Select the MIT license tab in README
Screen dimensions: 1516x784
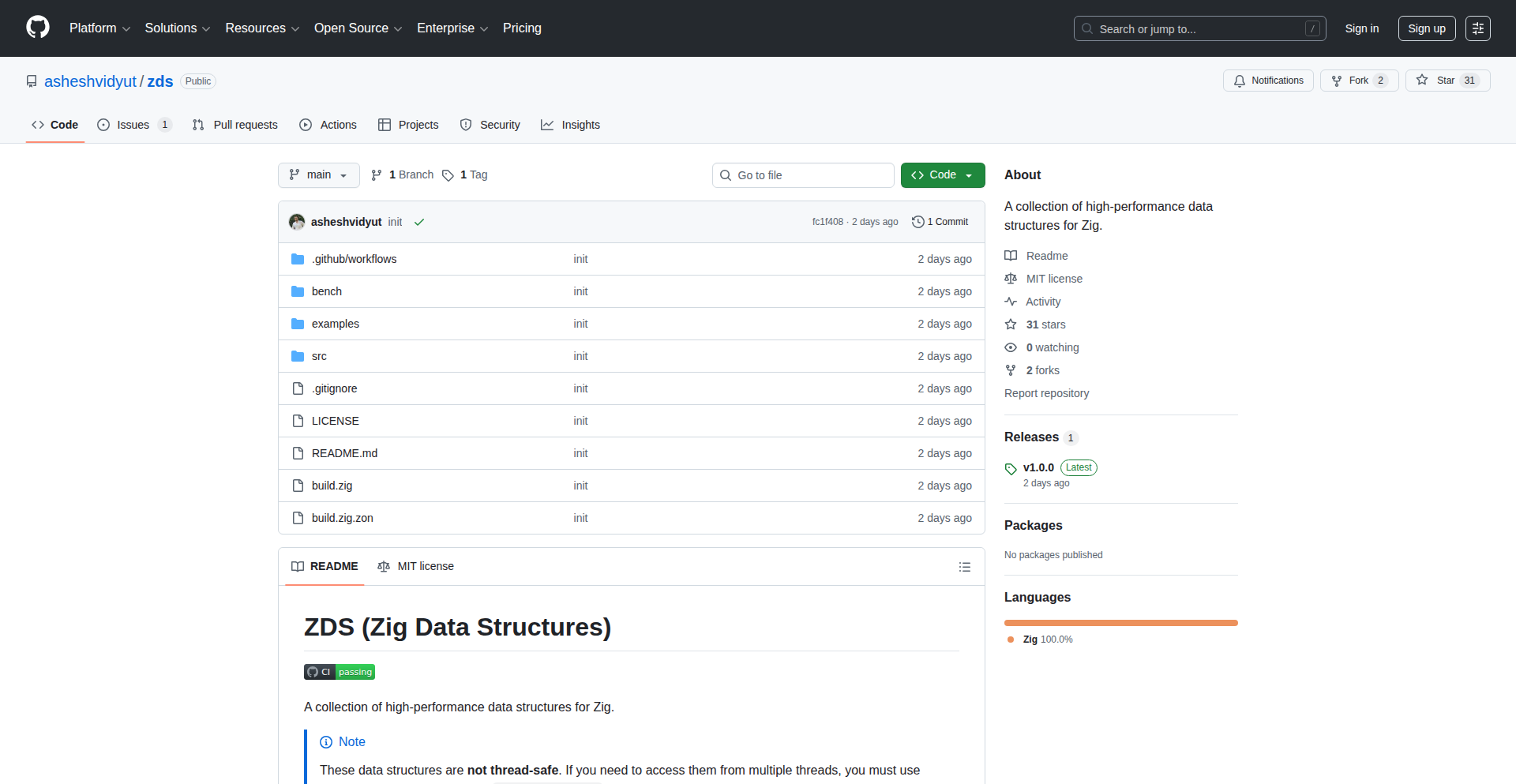click(x=416, y=566)
